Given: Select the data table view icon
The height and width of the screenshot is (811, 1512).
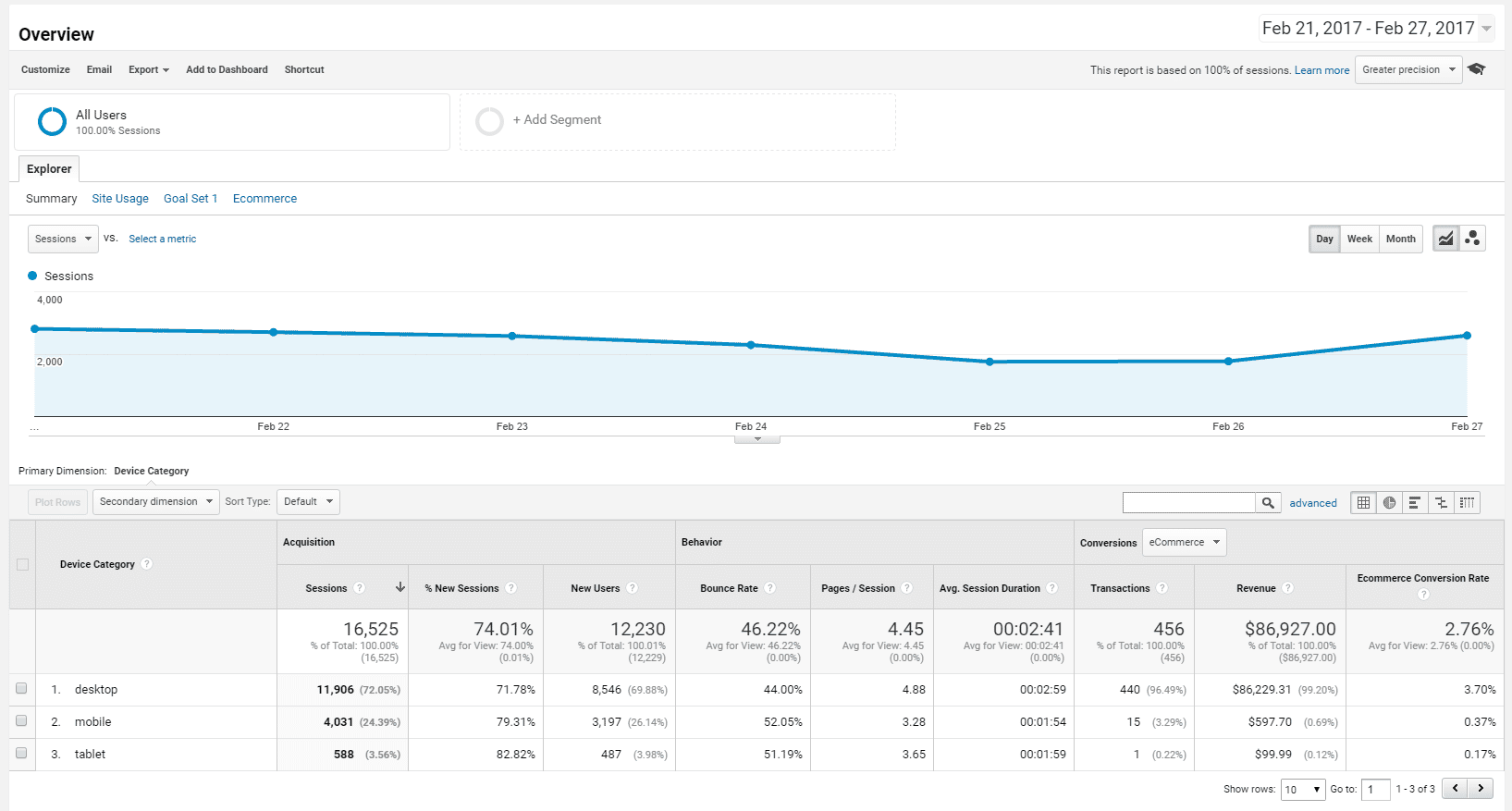Looking at the screenshot, I should 1363,502.
